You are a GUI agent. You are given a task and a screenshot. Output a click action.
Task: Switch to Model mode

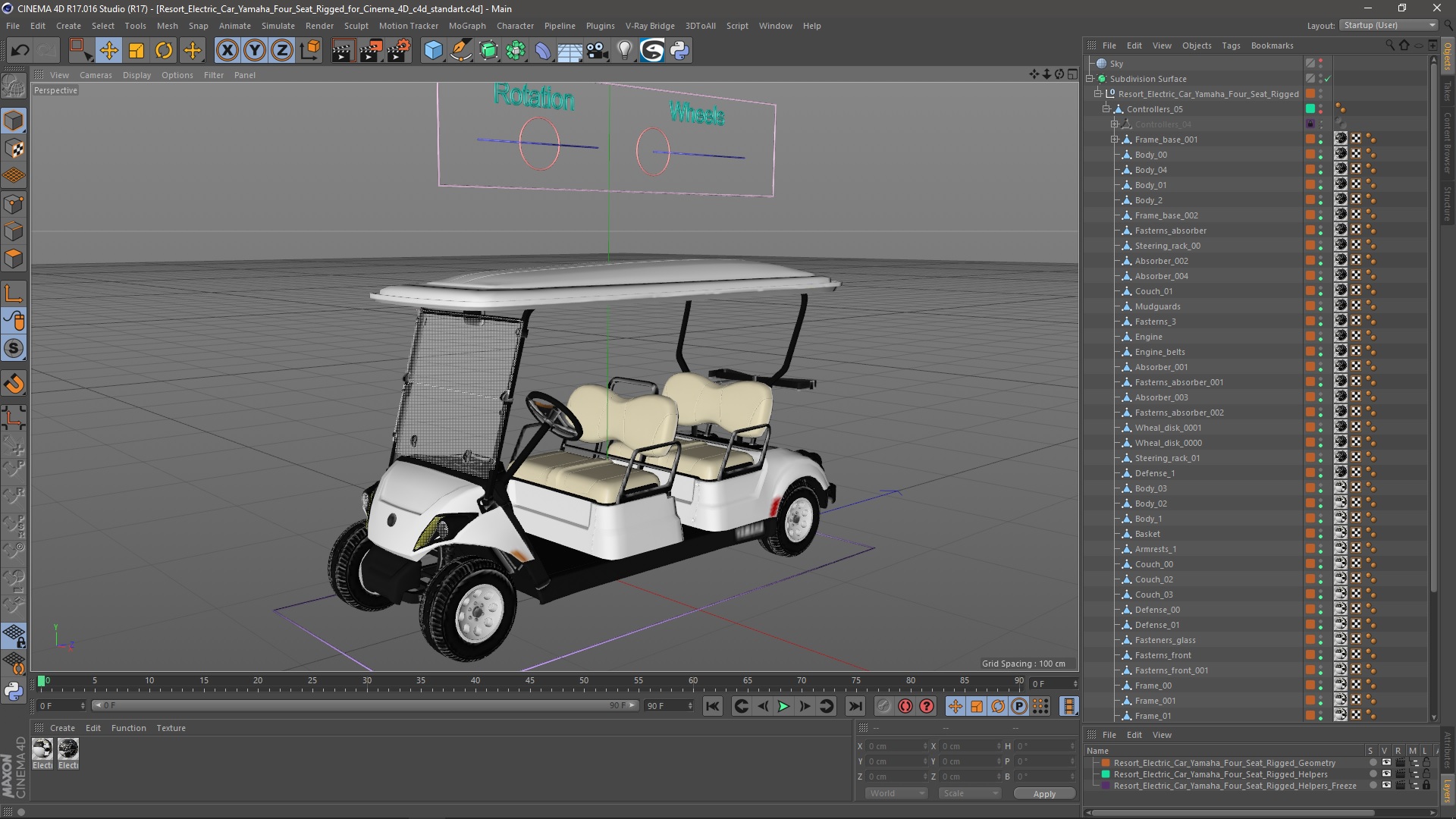(14, 121)
